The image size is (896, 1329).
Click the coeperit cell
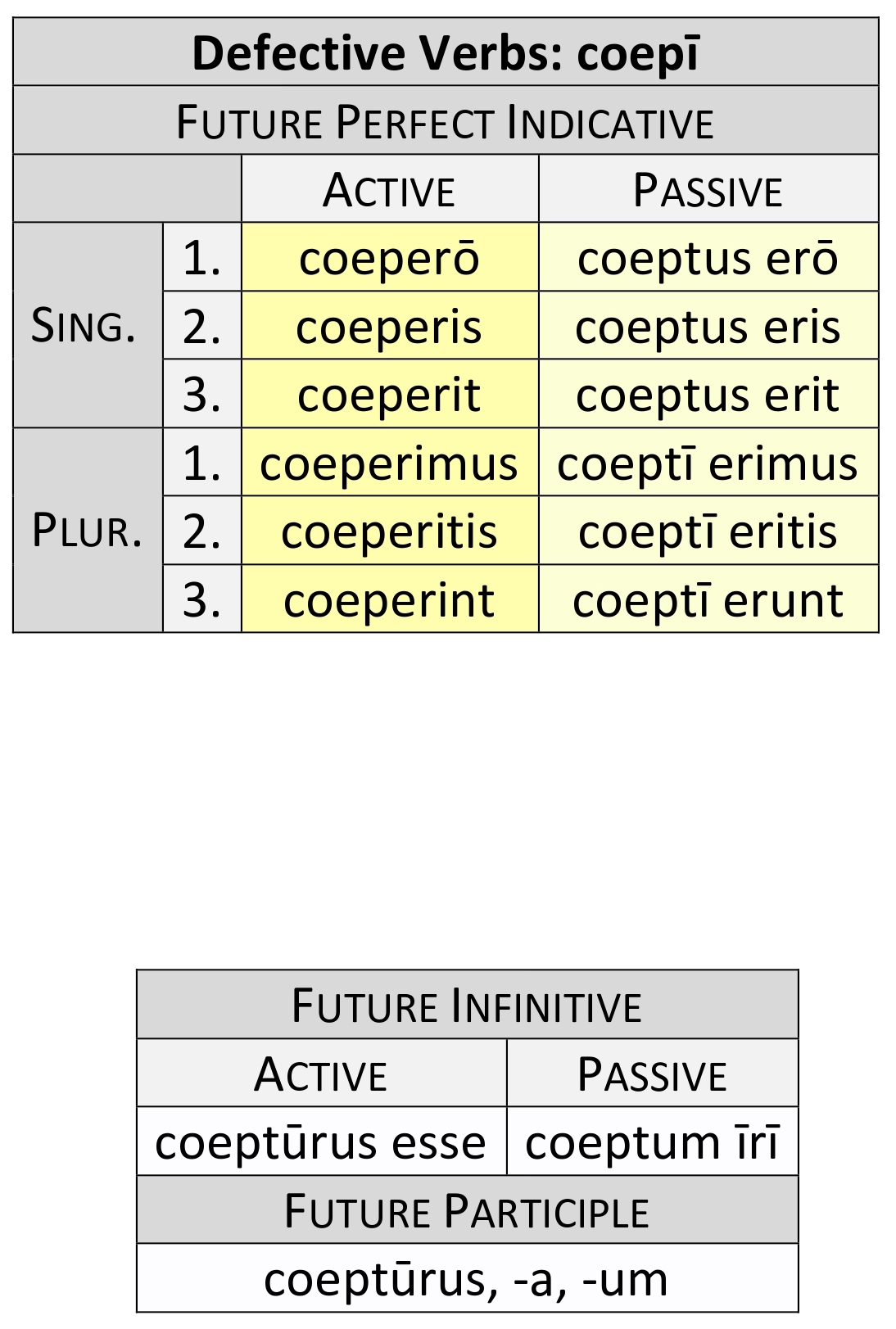[389, 395]
